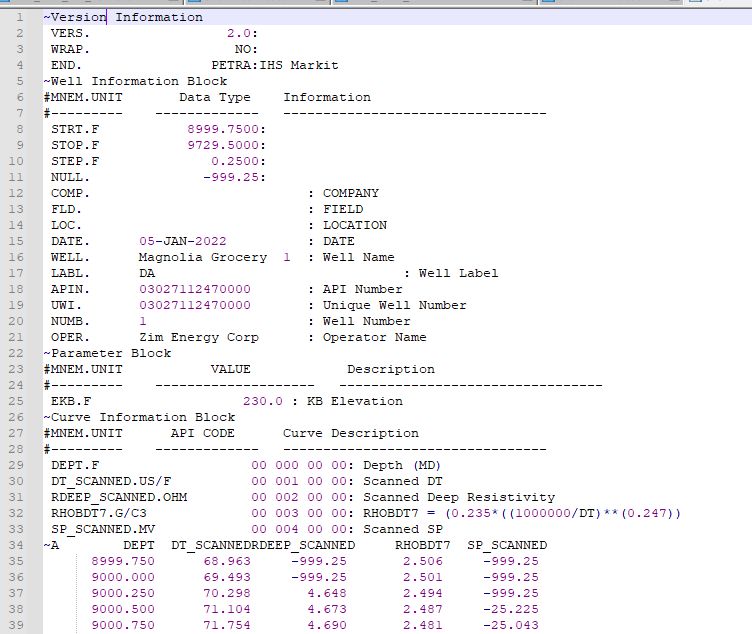Select the depth value 9000.000

(123, 577)
